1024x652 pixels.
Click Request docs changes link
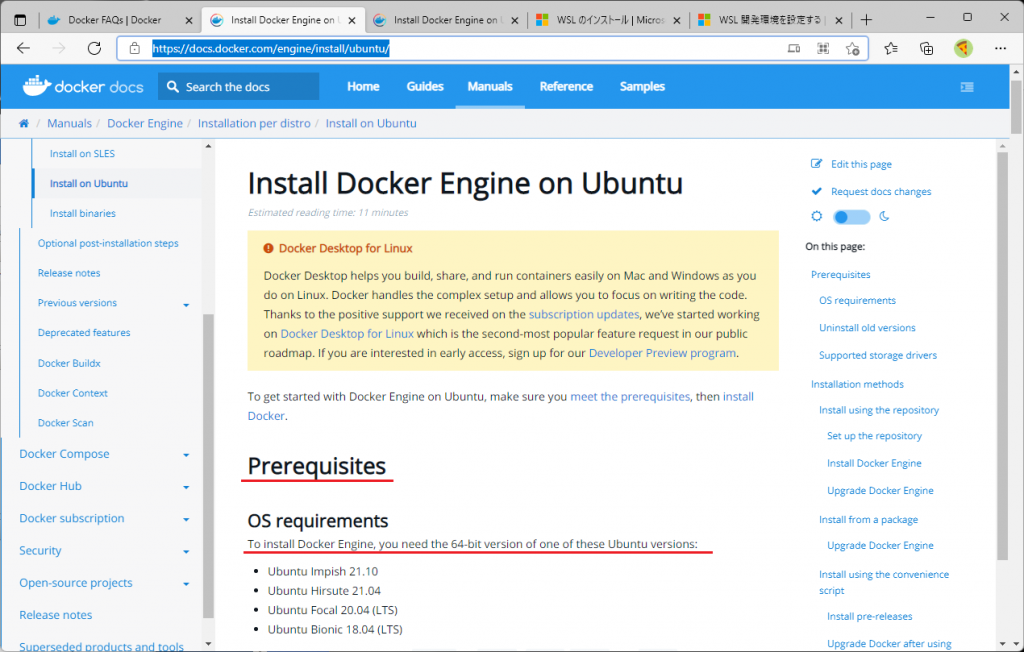tap(881, 191)
